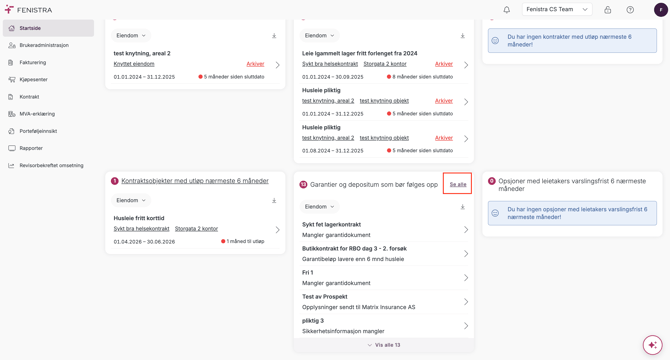
Task: Open Fakturering menu item
Action: [x=48, y=62]
